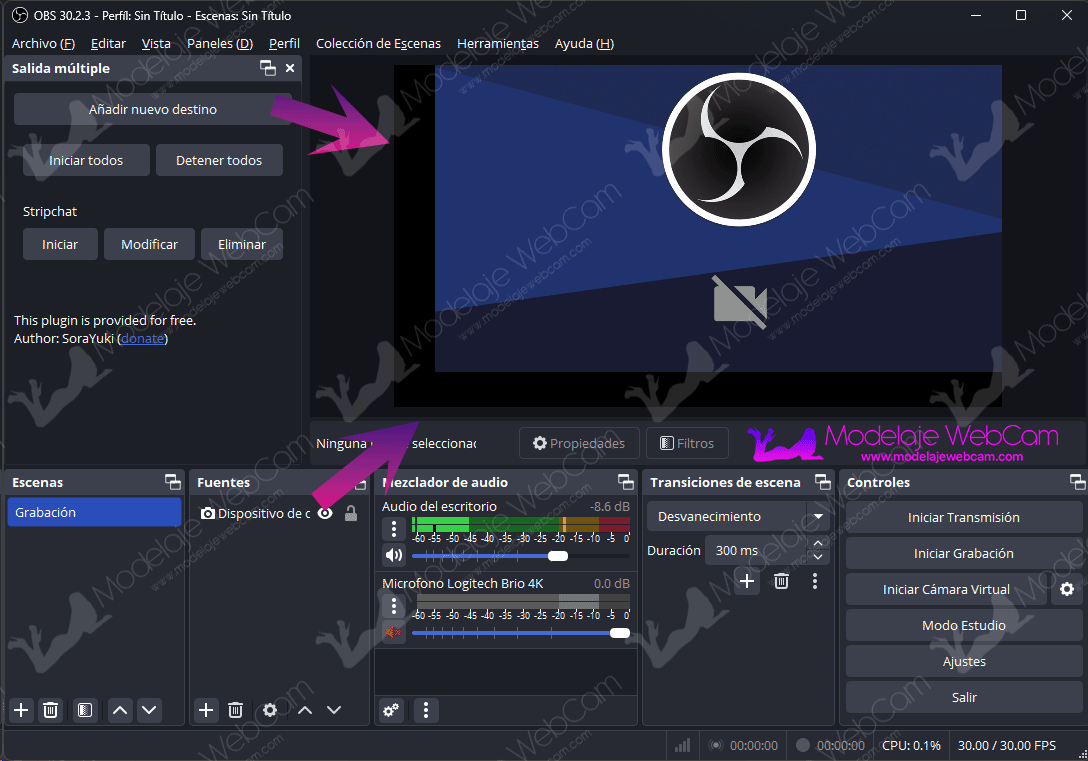Click Iniciar Transmisión button
The width and height of the screenshot is (1088, 761).
pyautogui.click(x=964, y=518)
